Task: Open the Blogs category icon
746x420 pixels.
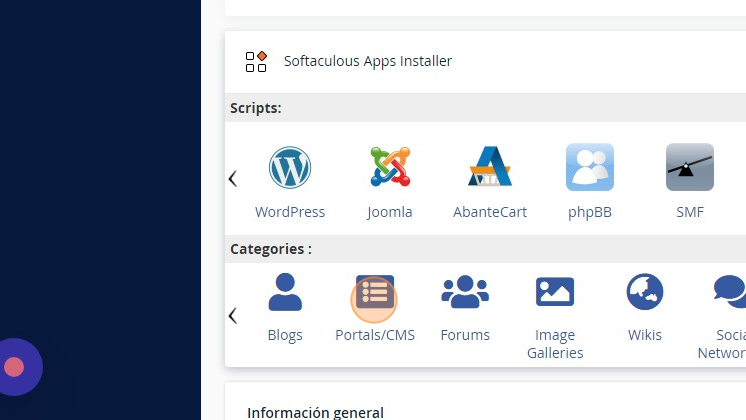Action: [285, 292]
